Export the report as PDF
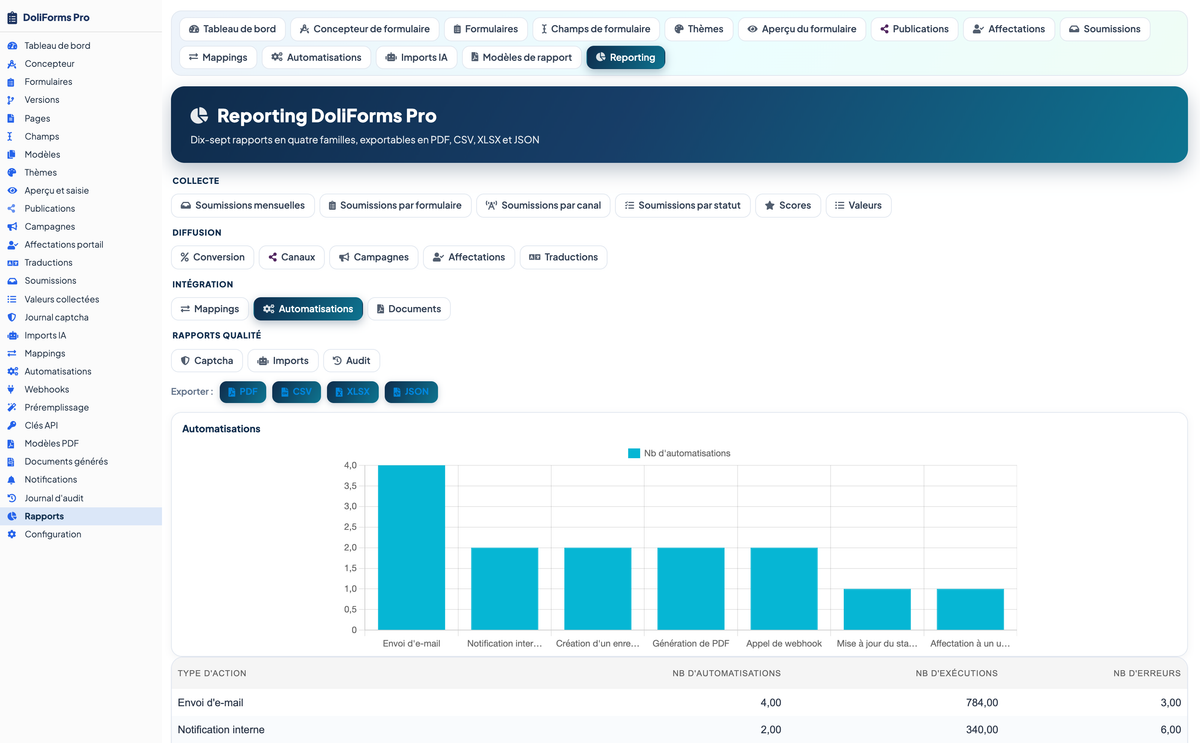 click(x=243, y=392)
